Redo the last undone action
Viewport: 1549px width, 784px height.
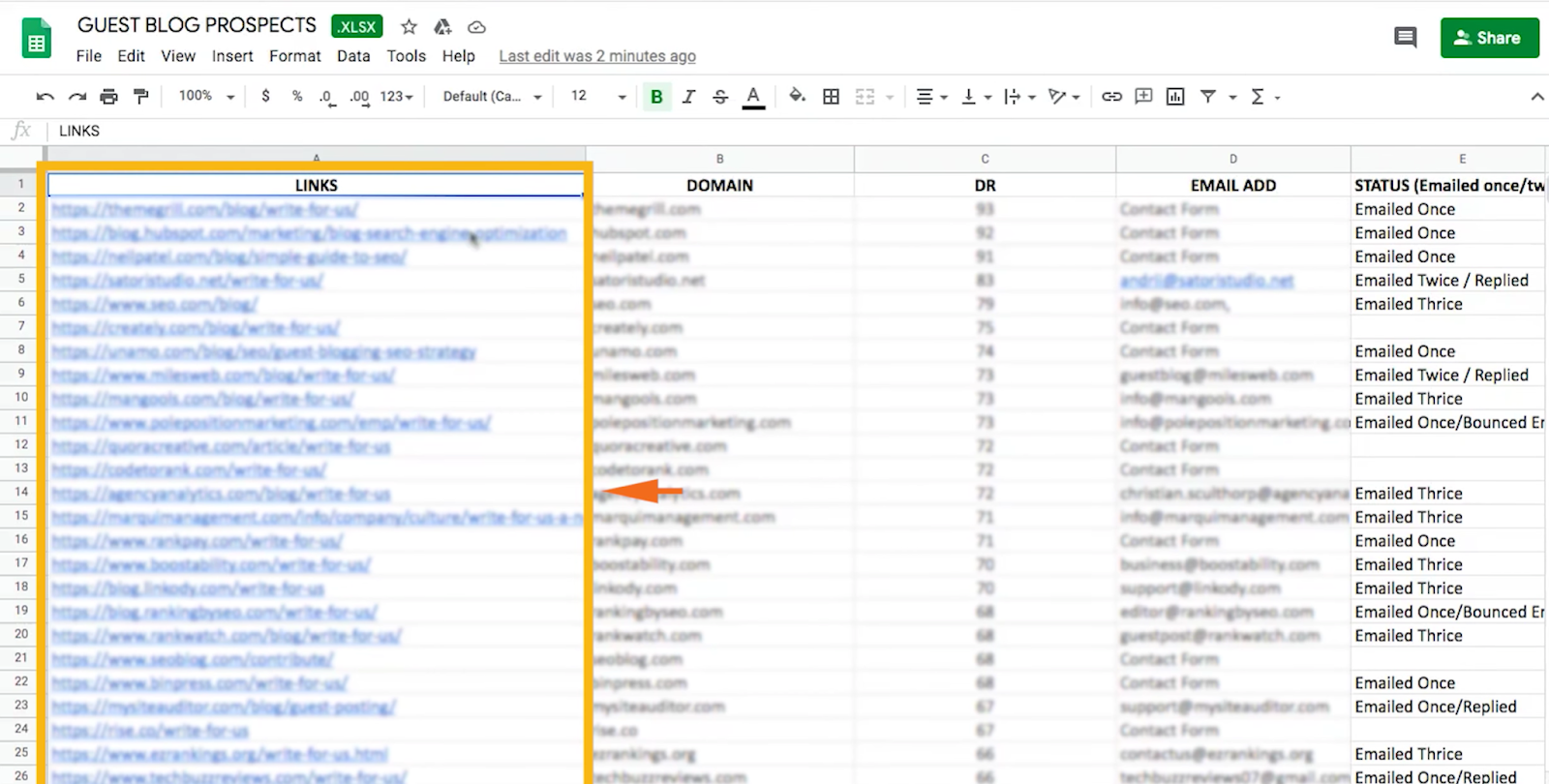pos(77,97)
